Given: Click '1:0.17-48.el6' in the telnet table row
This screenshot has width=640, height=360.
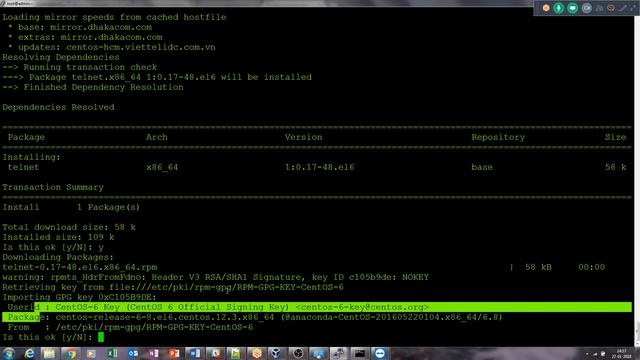Looking at the screenshot, I should pos(320,167).
